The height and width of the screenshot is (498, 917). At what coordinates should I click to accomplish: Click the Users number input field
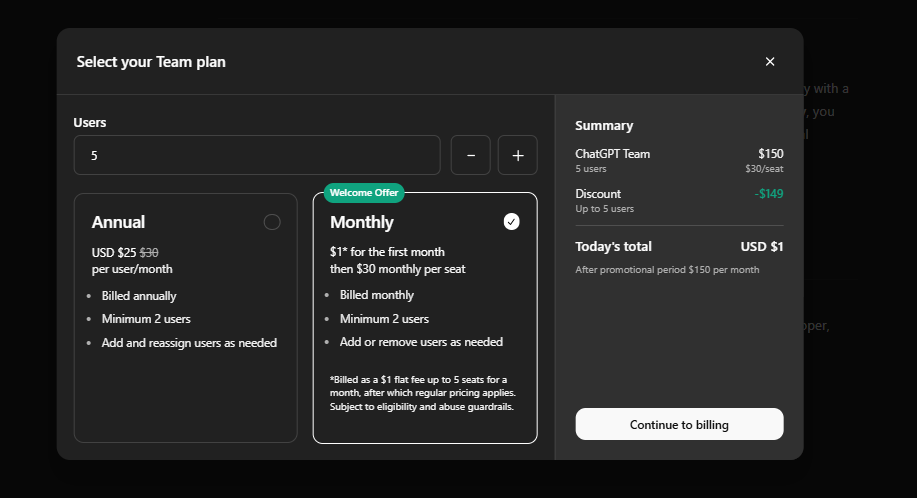coord(257,155)
